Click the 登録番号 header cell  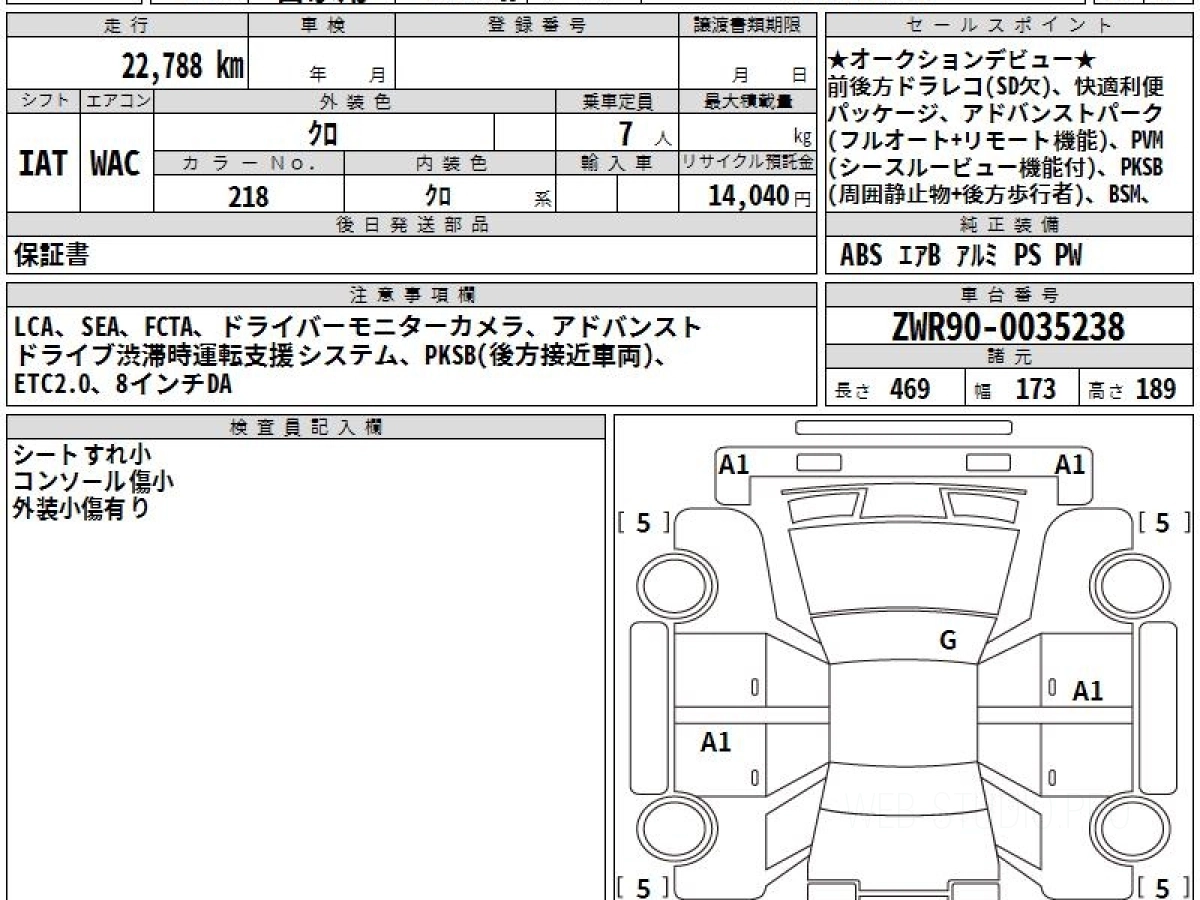pyautogui.click(x=536, y=26)
